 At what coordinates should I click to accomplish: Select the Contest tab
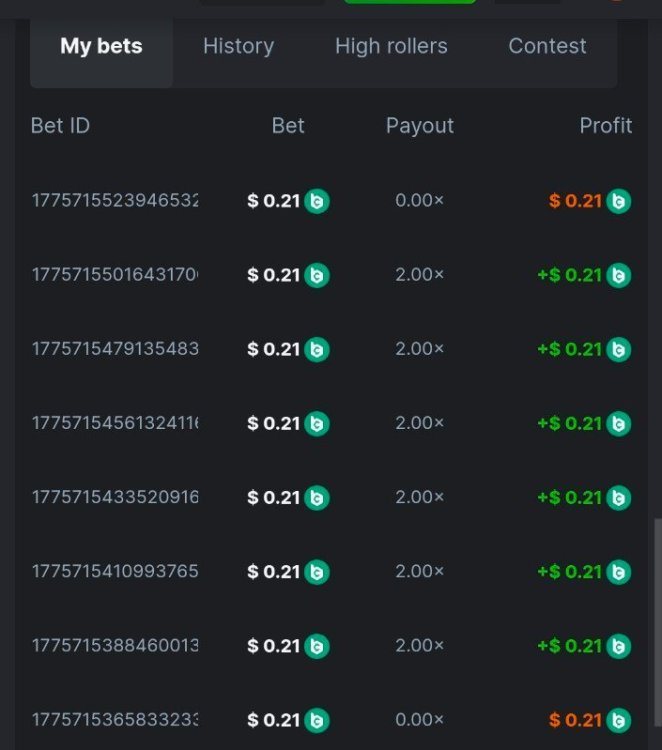coord(547,46)
